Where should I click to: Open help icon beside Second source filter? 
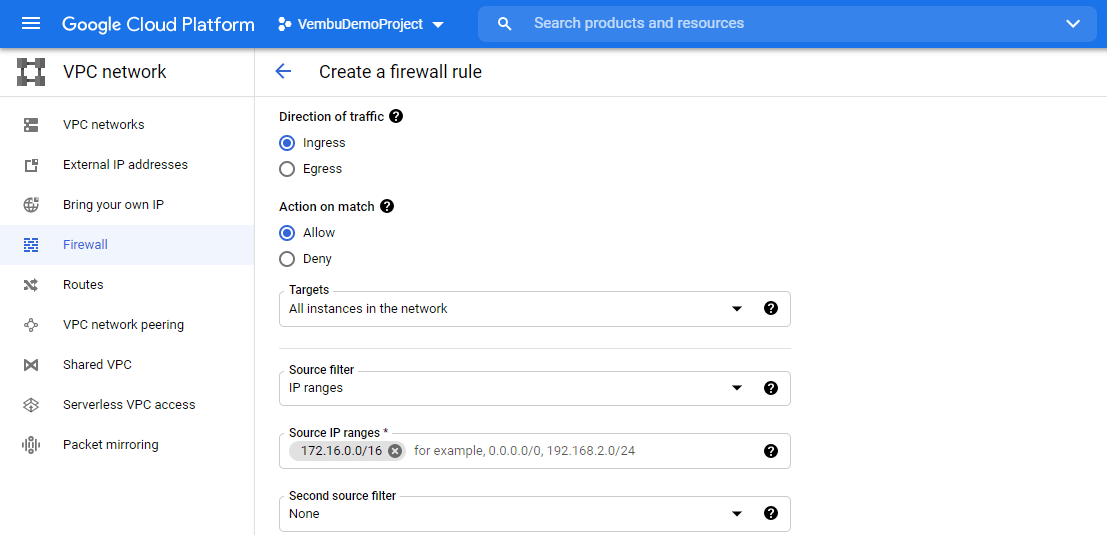coord(771,514)
